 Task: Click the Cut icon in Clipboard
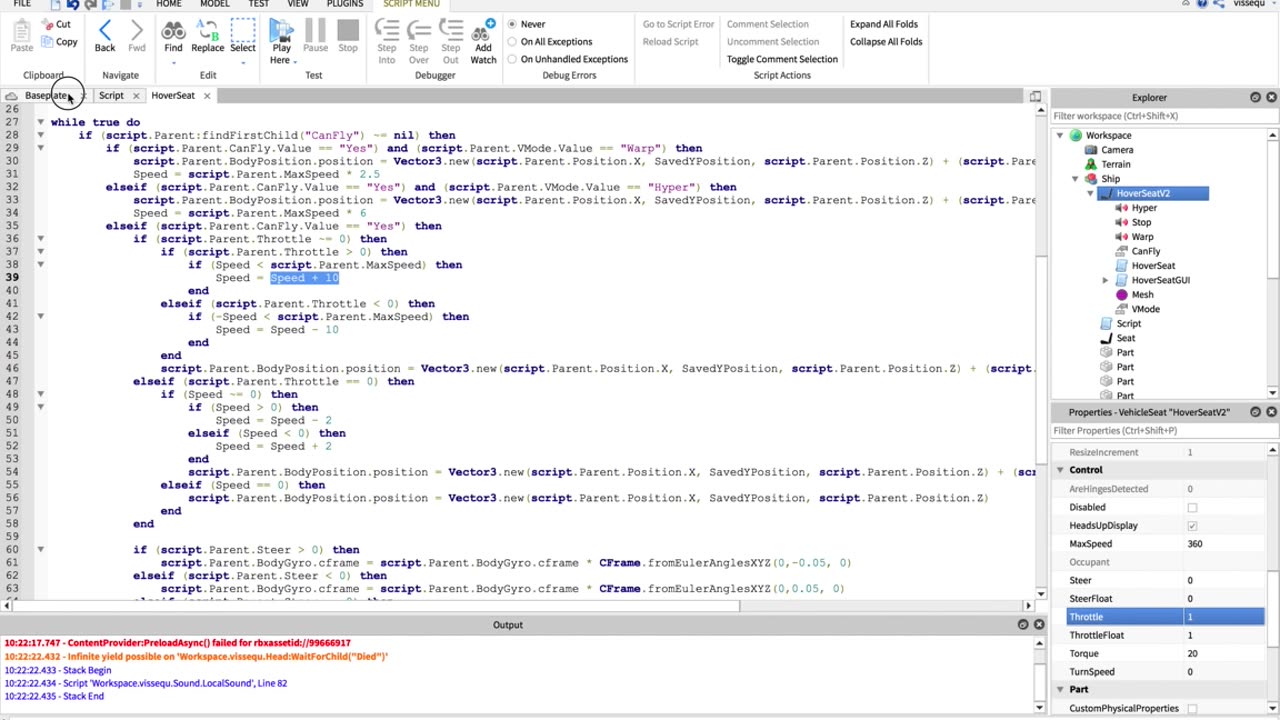[47, 24]
